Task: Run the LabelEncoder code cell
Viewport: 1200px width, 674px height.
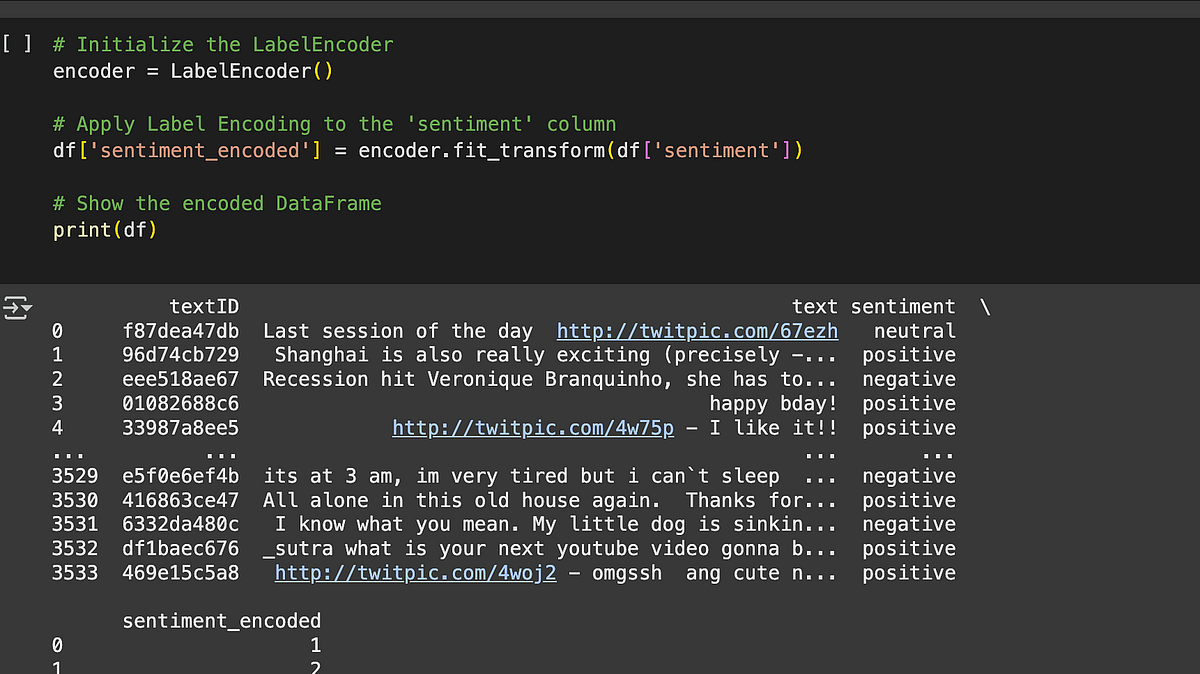Action: click(x=16, y=45)
